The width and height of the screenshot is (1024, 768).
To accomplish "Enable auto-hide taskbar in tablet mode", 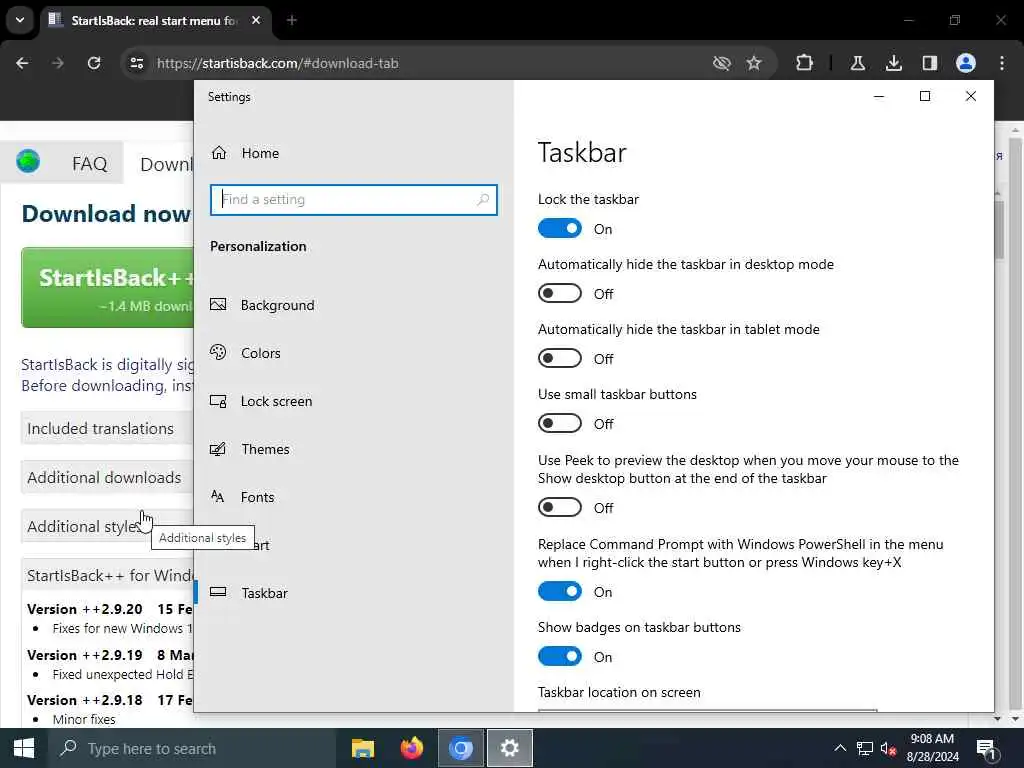I will tap(560, 359).
